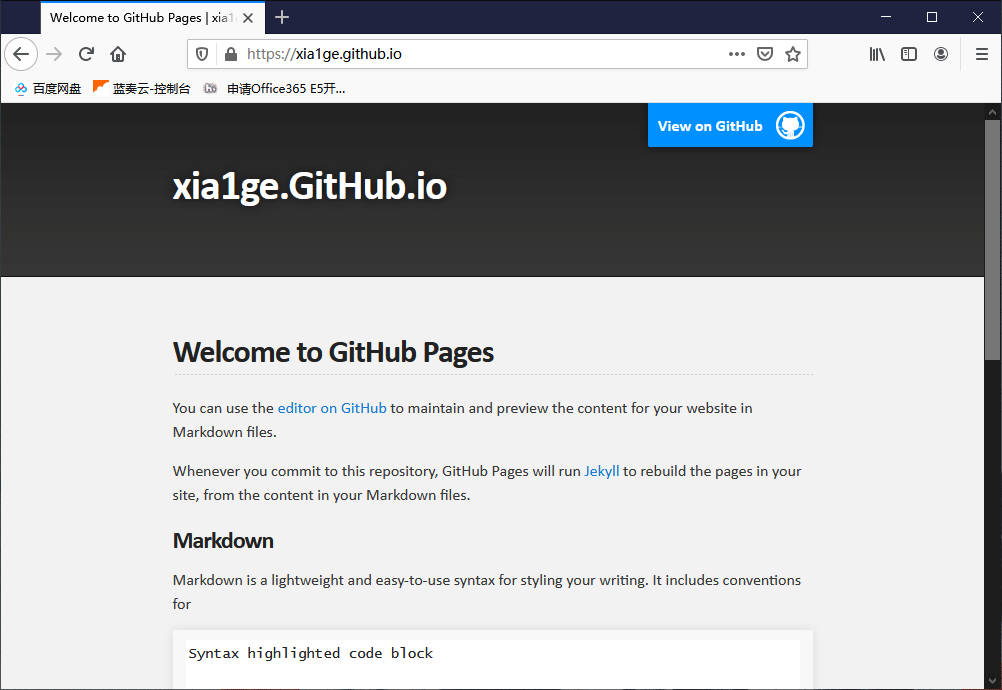Open 蓝奏云-控制台 bookmark
Viewport: 1002px width, 690px height.
click(x=142, y=89)
